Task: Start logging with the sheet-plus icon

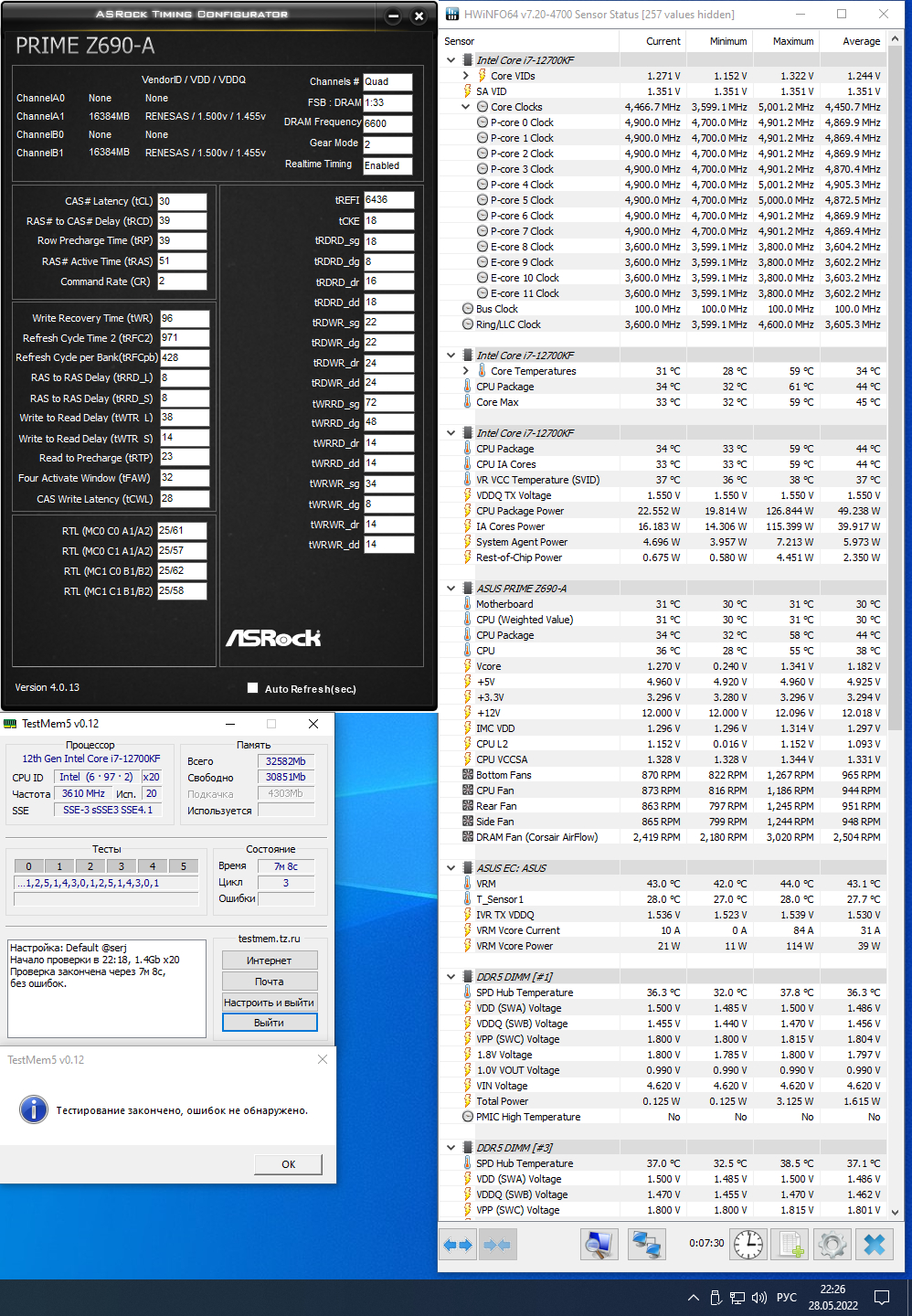Action: [x=790, y=1244]
